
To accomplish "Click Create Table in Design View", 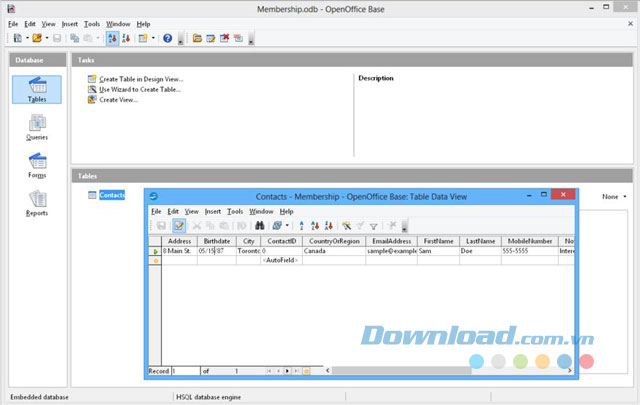I will [141, 78].
